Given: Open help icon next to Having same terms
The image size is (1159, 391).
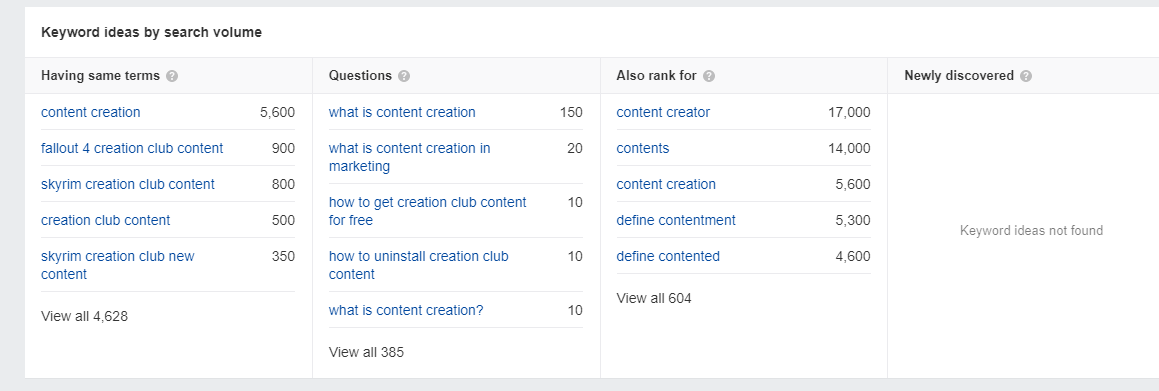Looking at the screenshot, I should [172, 76].
